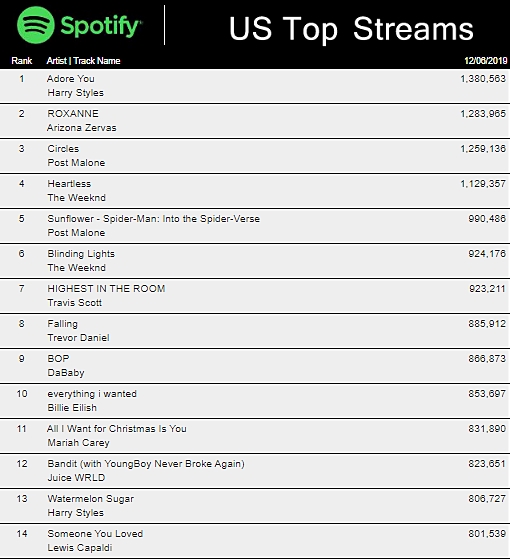Click artist Juice WRLD

pos(76,478)
